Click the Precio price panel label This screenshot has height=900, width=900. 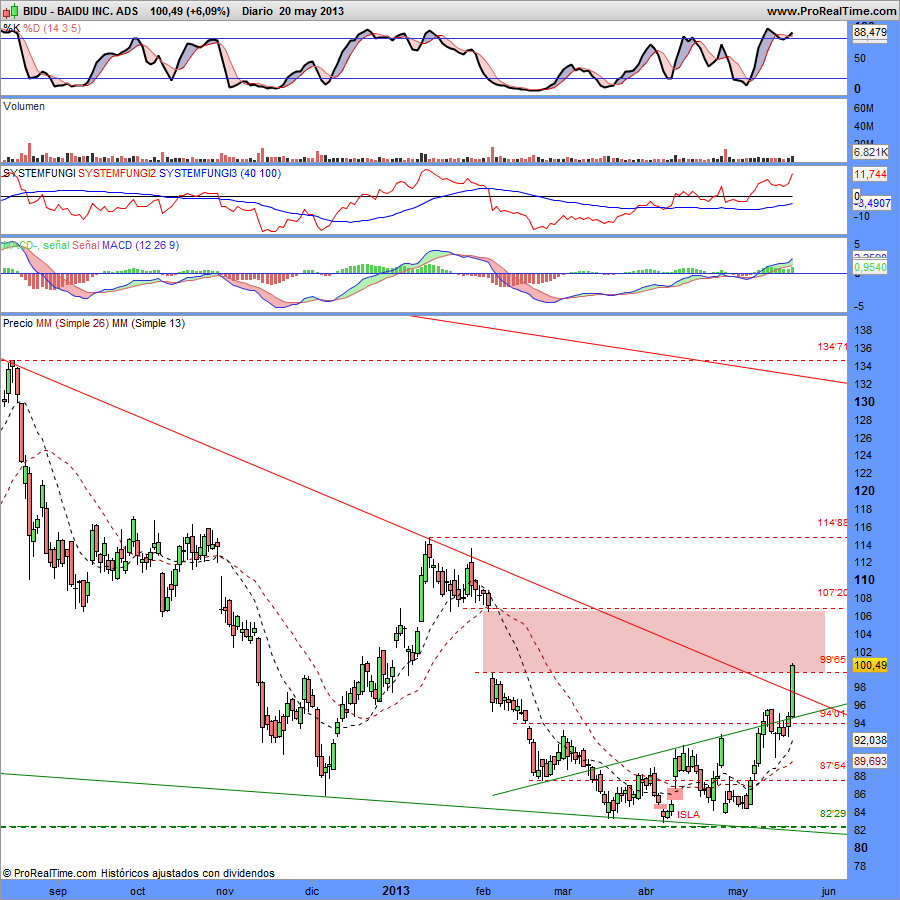click(x=18, y=323)
